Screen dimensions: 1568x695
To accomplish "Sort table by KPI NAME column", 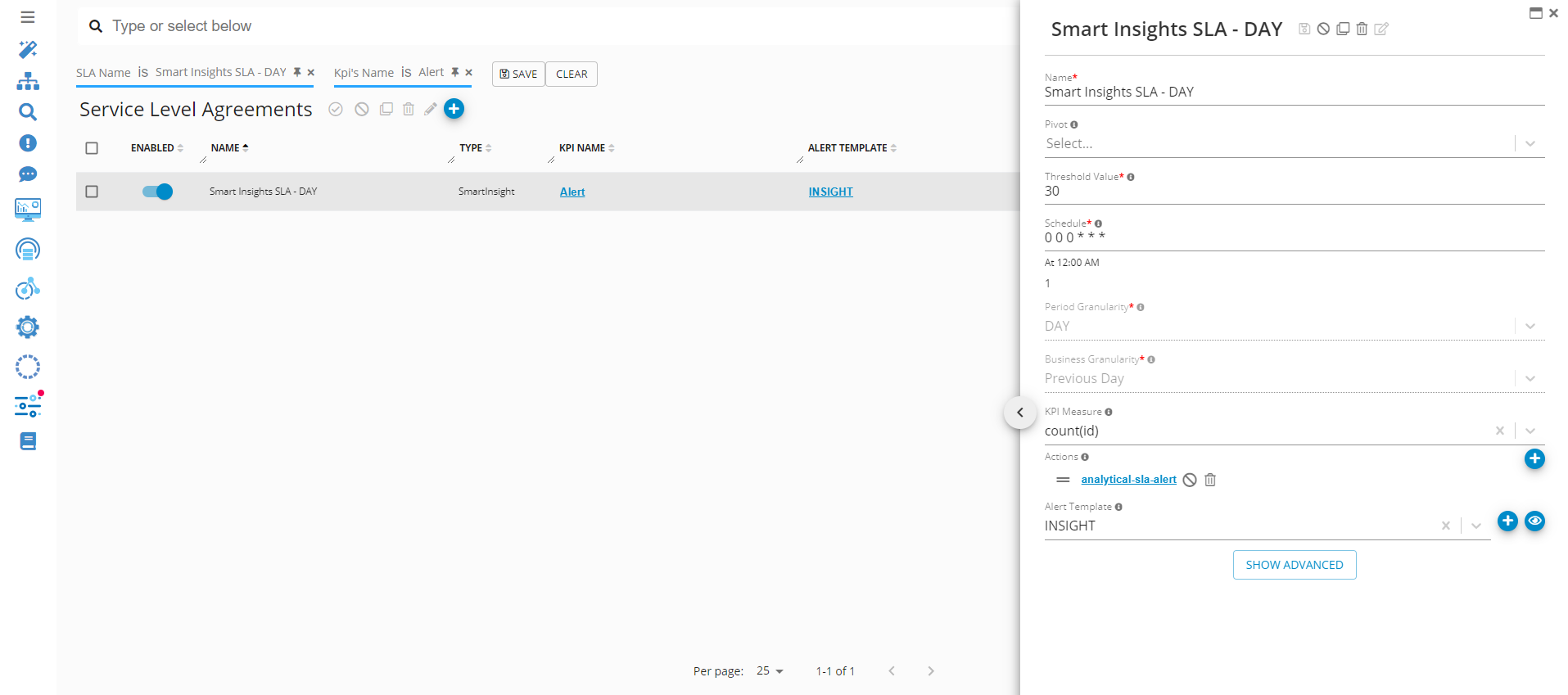I will (x=582, y=148).
